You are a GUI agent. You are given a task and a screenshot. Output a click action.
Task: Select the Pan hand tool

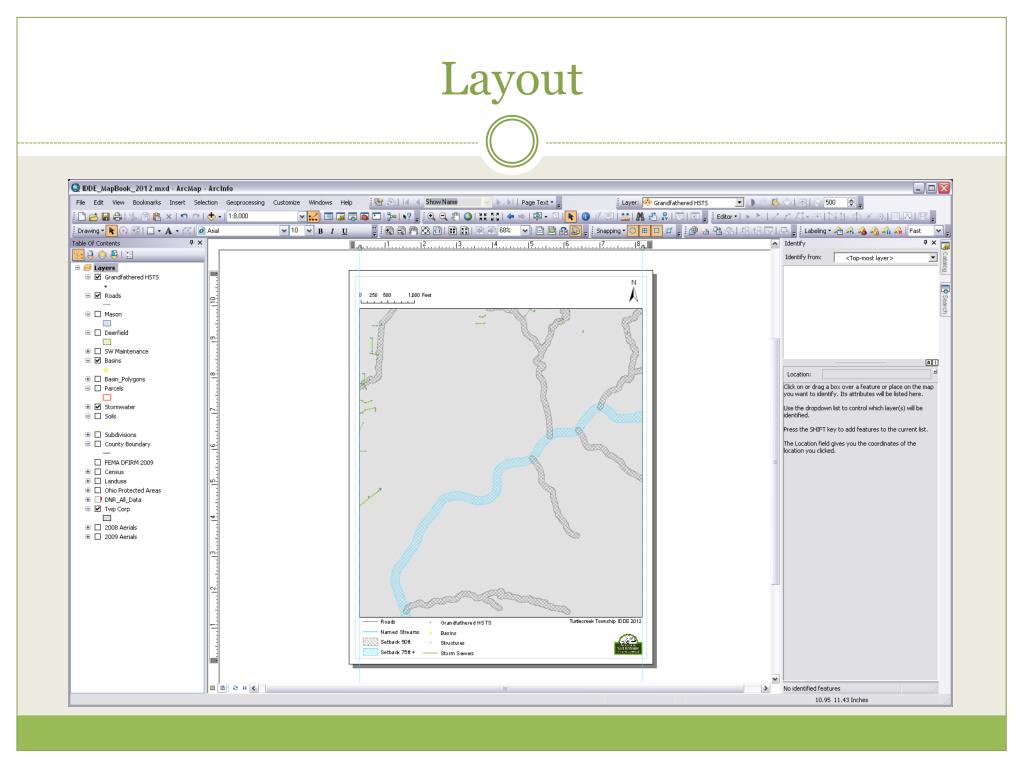coord(456,217)
